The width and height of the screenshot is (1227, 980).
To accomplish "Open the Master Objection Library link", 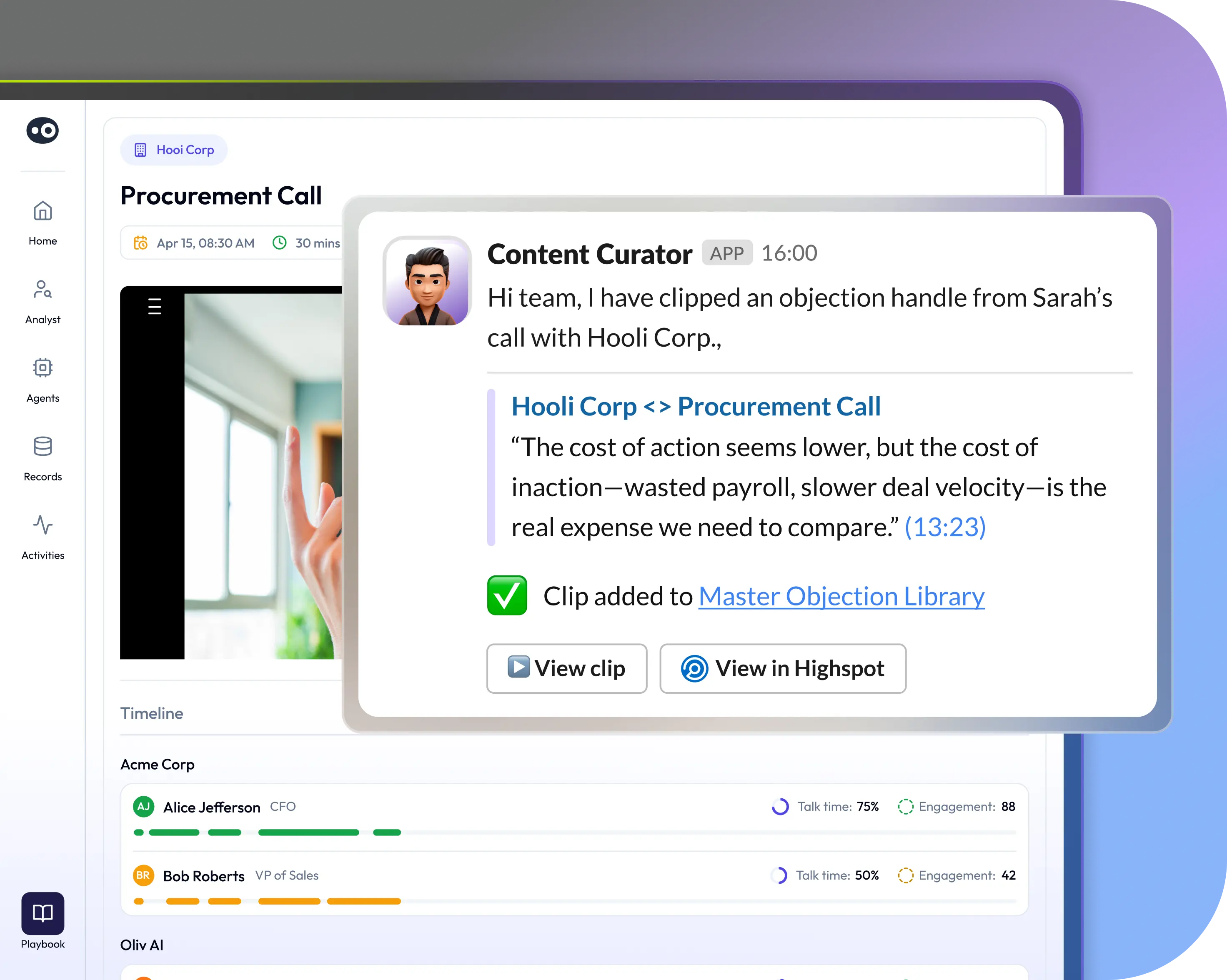I will coord(841,596).
